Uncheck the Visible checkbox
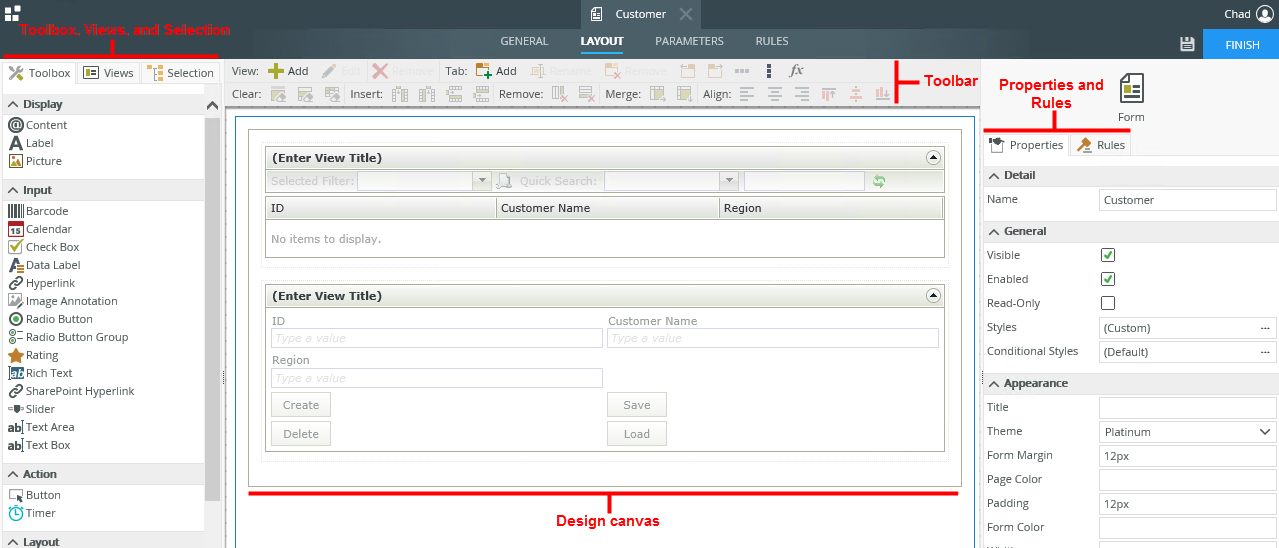The height and width of the screenshot is (548, 1279). point(1107,255)
